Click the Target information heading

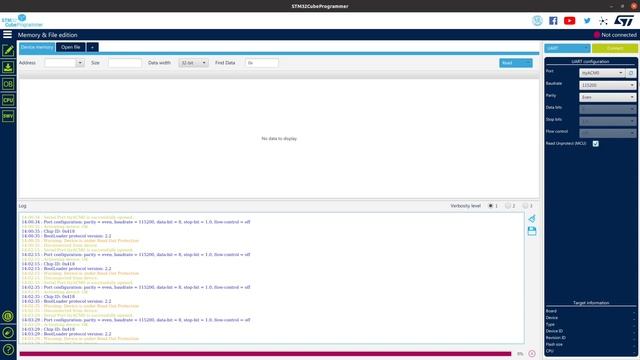591,303
